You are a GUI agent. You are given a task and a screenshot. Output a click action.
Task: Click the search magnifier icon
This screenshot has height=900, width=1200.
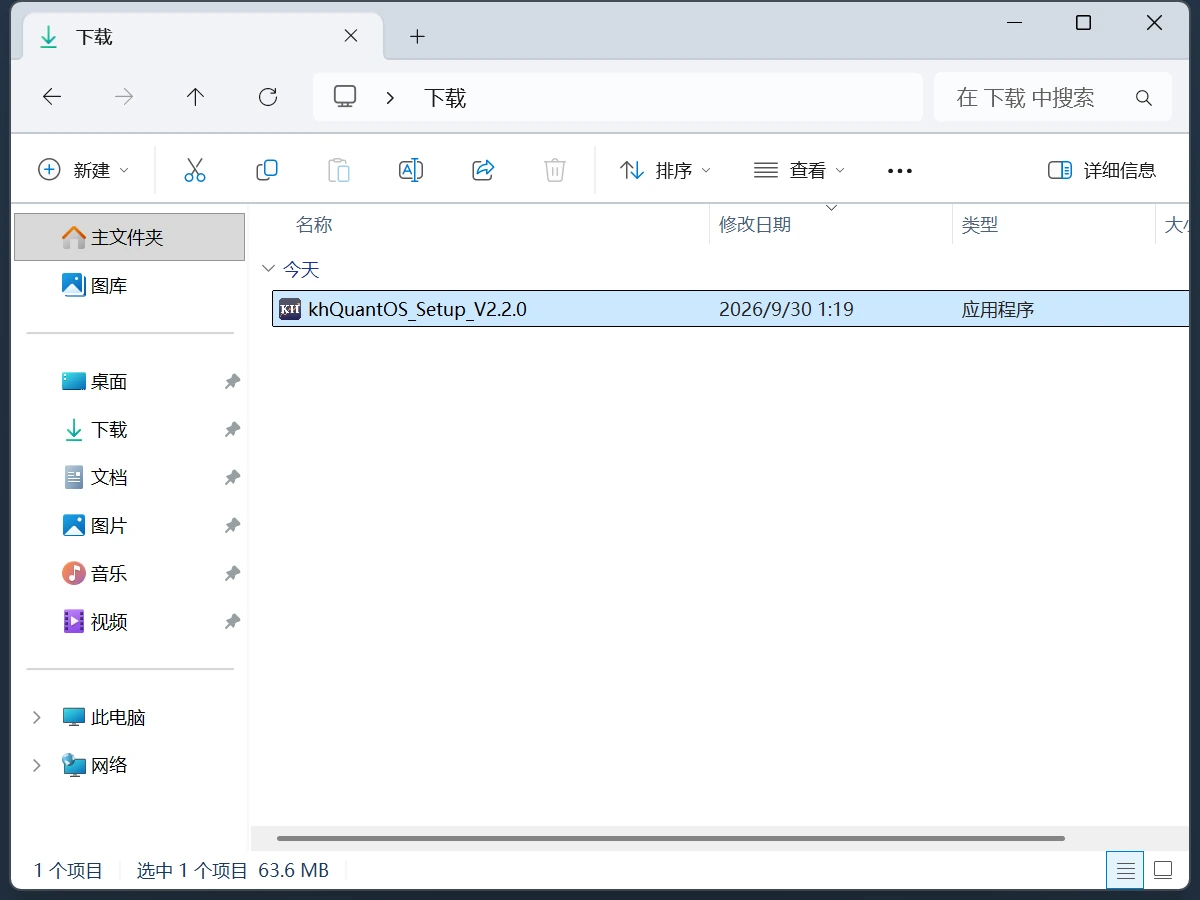1144,98
